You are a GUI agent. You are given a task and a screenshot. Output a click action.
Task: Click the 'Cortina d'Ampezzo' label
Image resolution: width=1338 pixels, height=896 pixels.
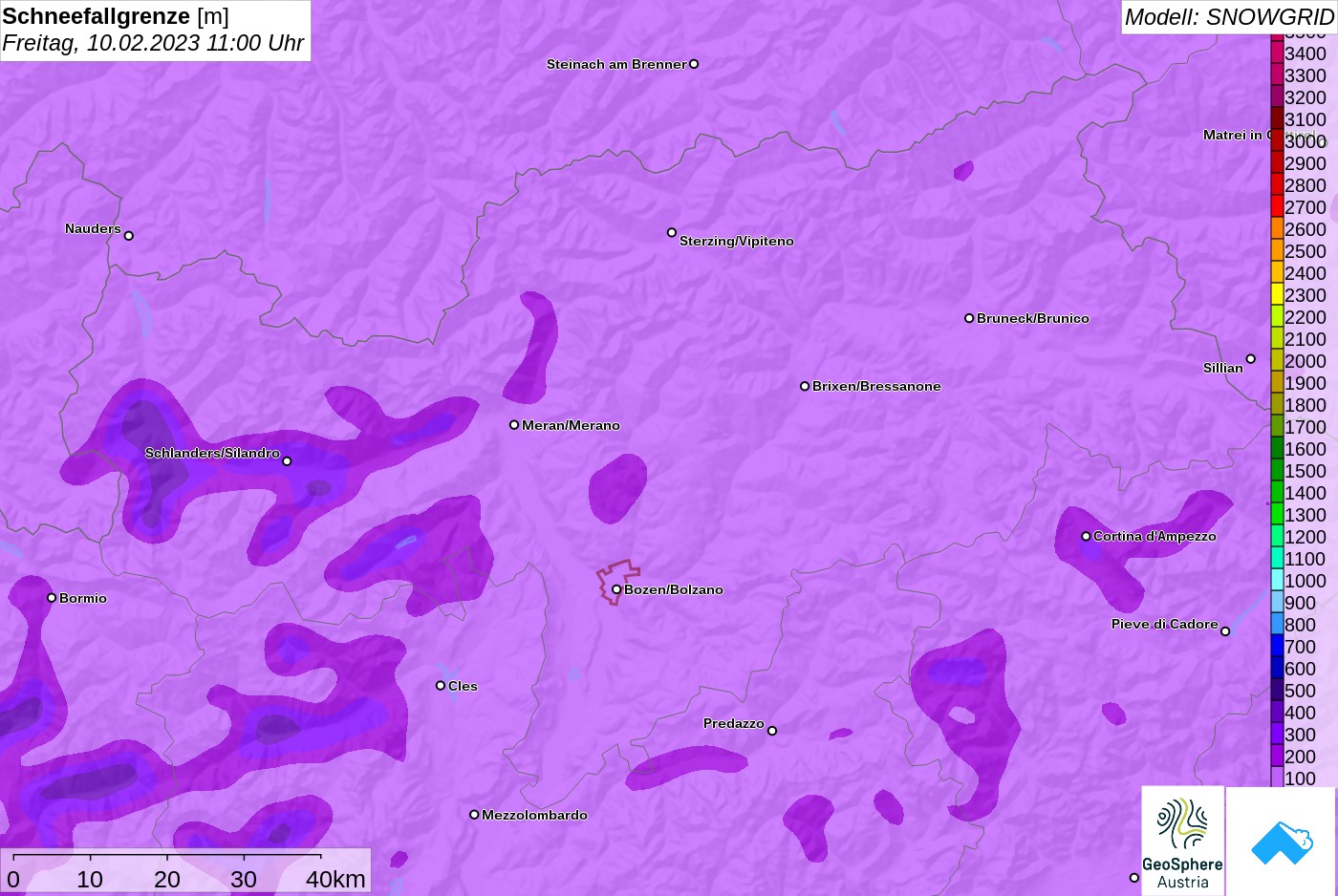pyautogui.click(x=1155, y=536)
